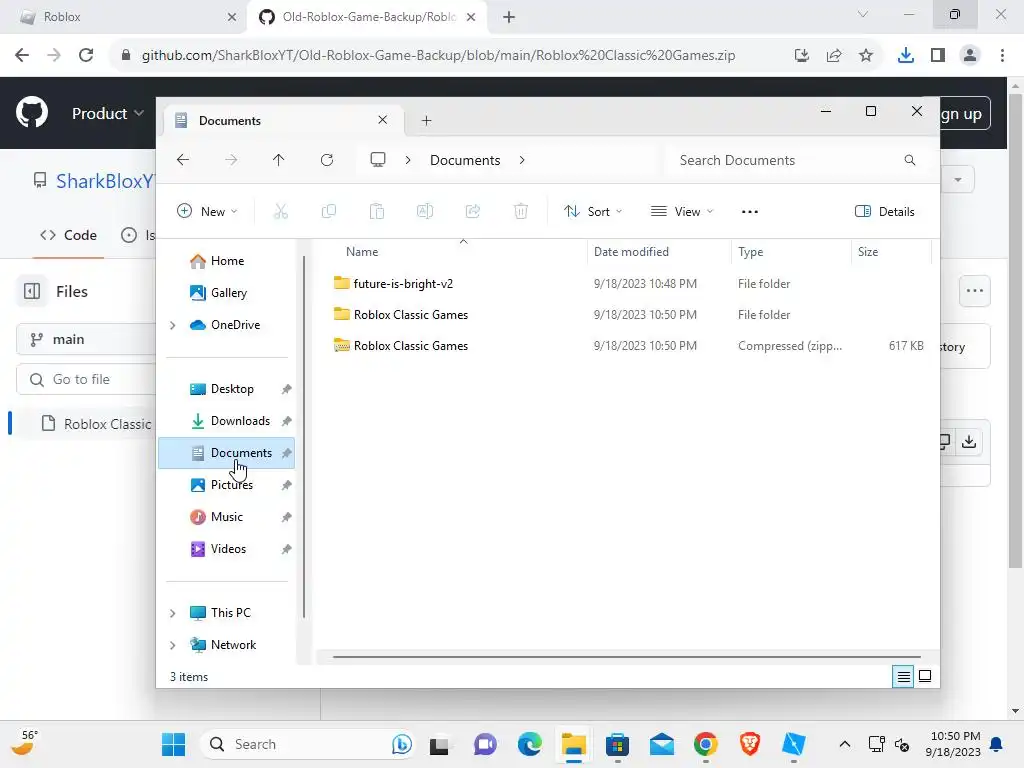Image resolution: width=1024 pixels, height=768 pixels.
Task: Select the Old-Roblox-Game-Backup browser tab
Action: (369, 17)
